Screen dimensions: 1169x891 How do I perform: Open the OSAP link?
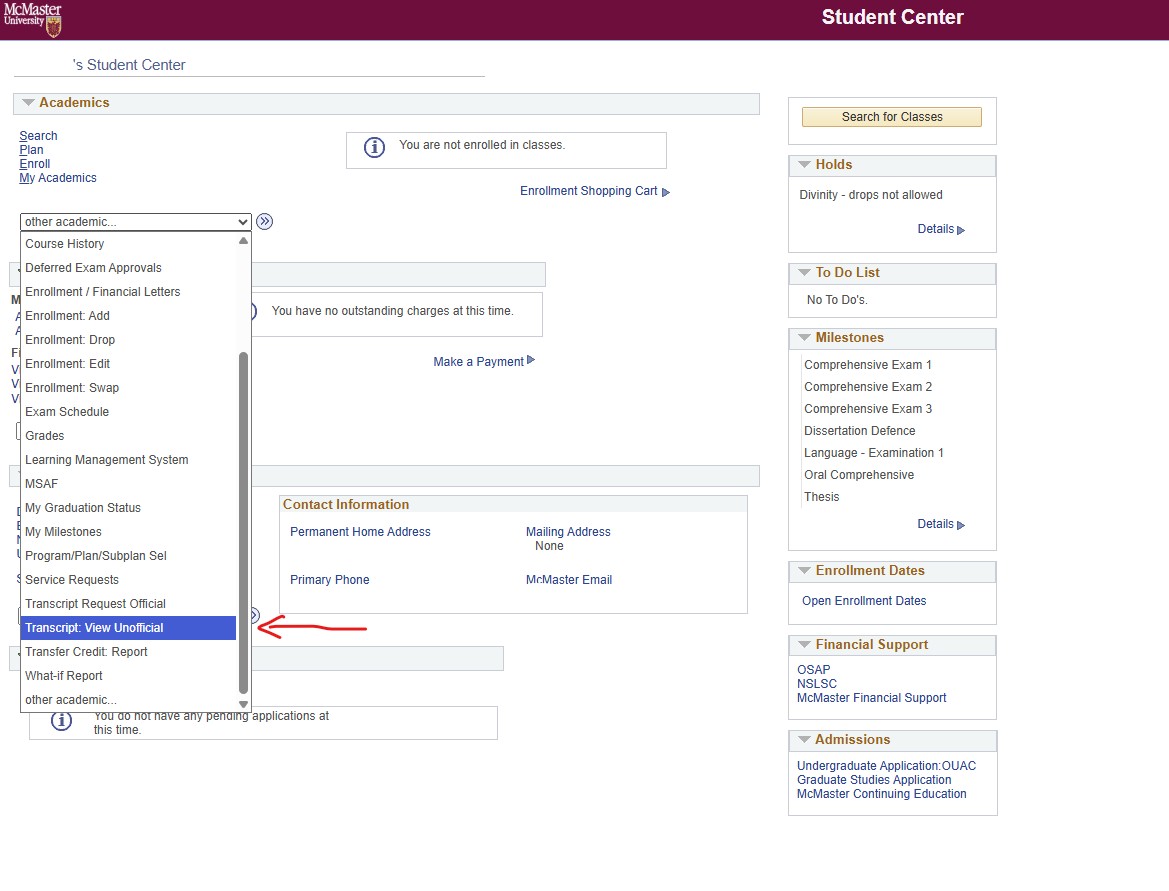click(x=813, y=670)
